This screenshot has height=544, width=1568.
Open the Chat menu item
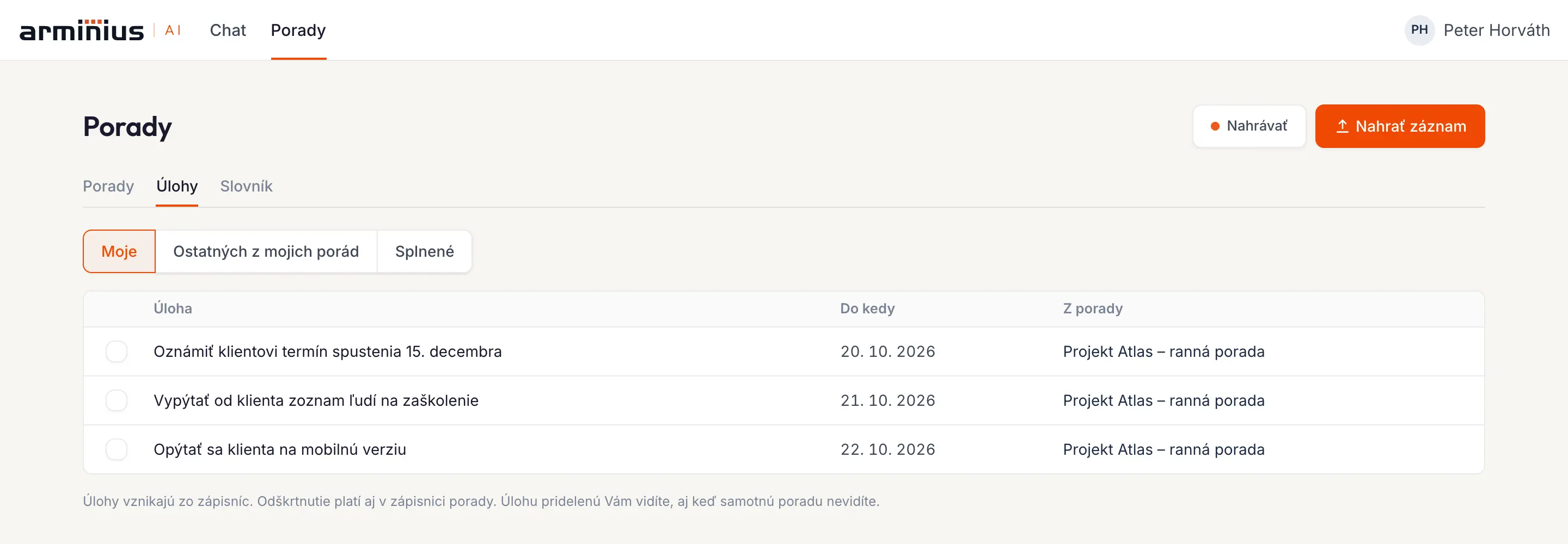(x=228, y=30)
